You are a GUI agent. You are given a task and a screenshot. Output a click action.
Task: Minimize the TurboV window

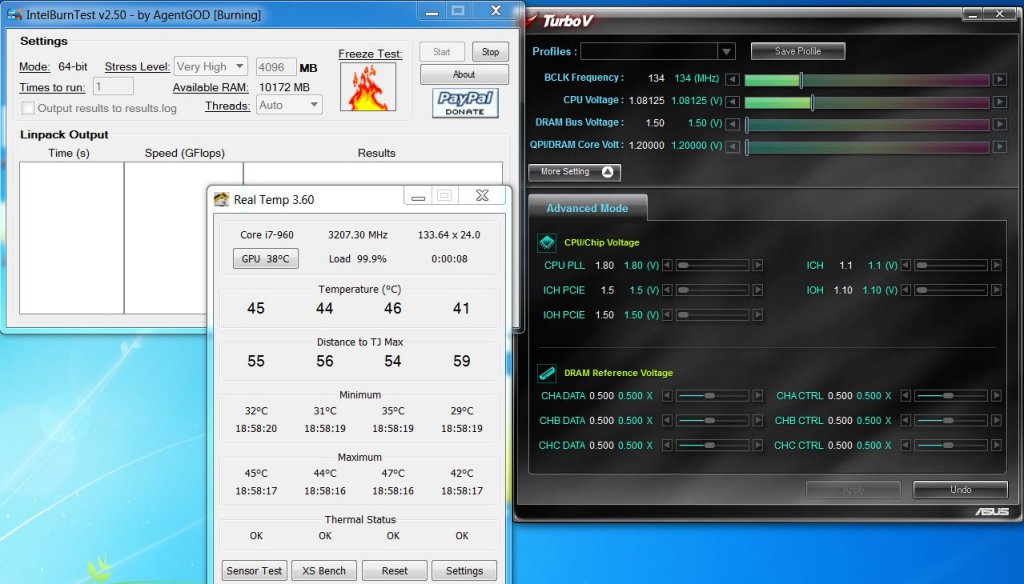tap(973, 13)
